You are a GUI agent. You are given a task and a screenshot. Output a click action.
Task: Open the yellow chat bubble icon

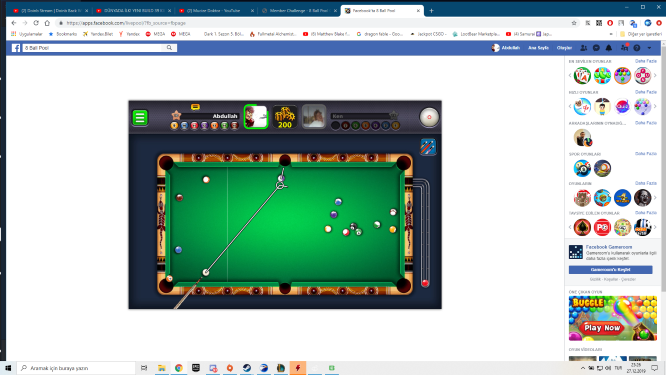click(x=195, y=107)
